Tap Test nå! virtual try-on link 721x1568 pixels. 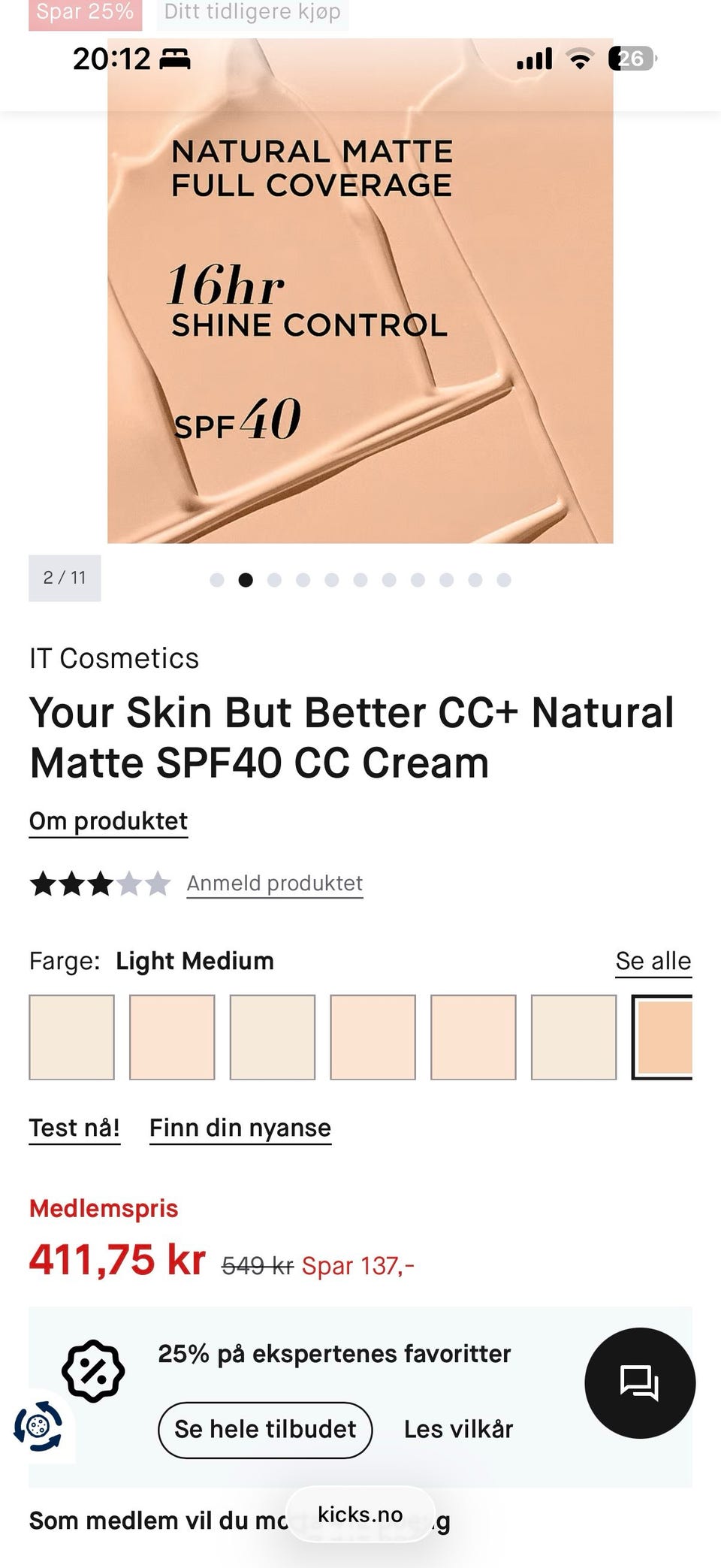pyautogui.click(x=74, y=1128)
